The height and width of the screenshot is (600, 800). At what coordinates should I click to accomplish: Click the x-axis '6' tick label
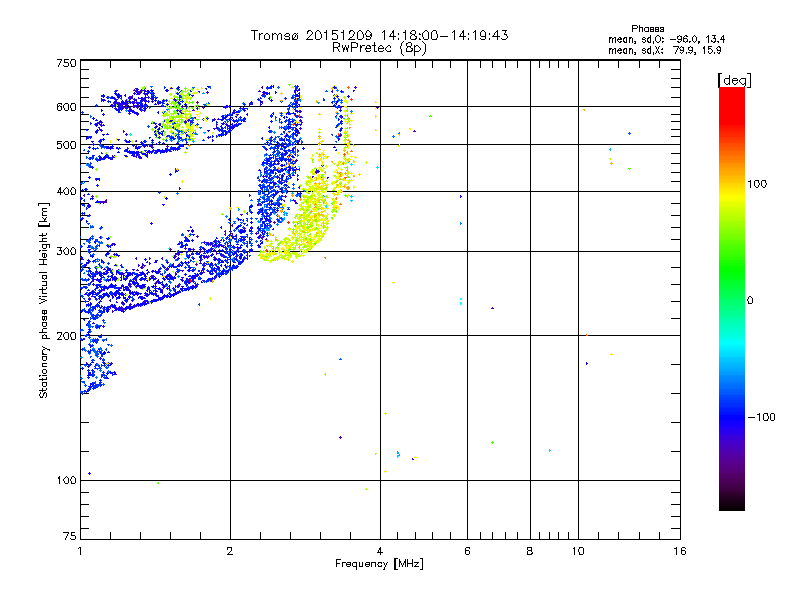click(467, 551)
